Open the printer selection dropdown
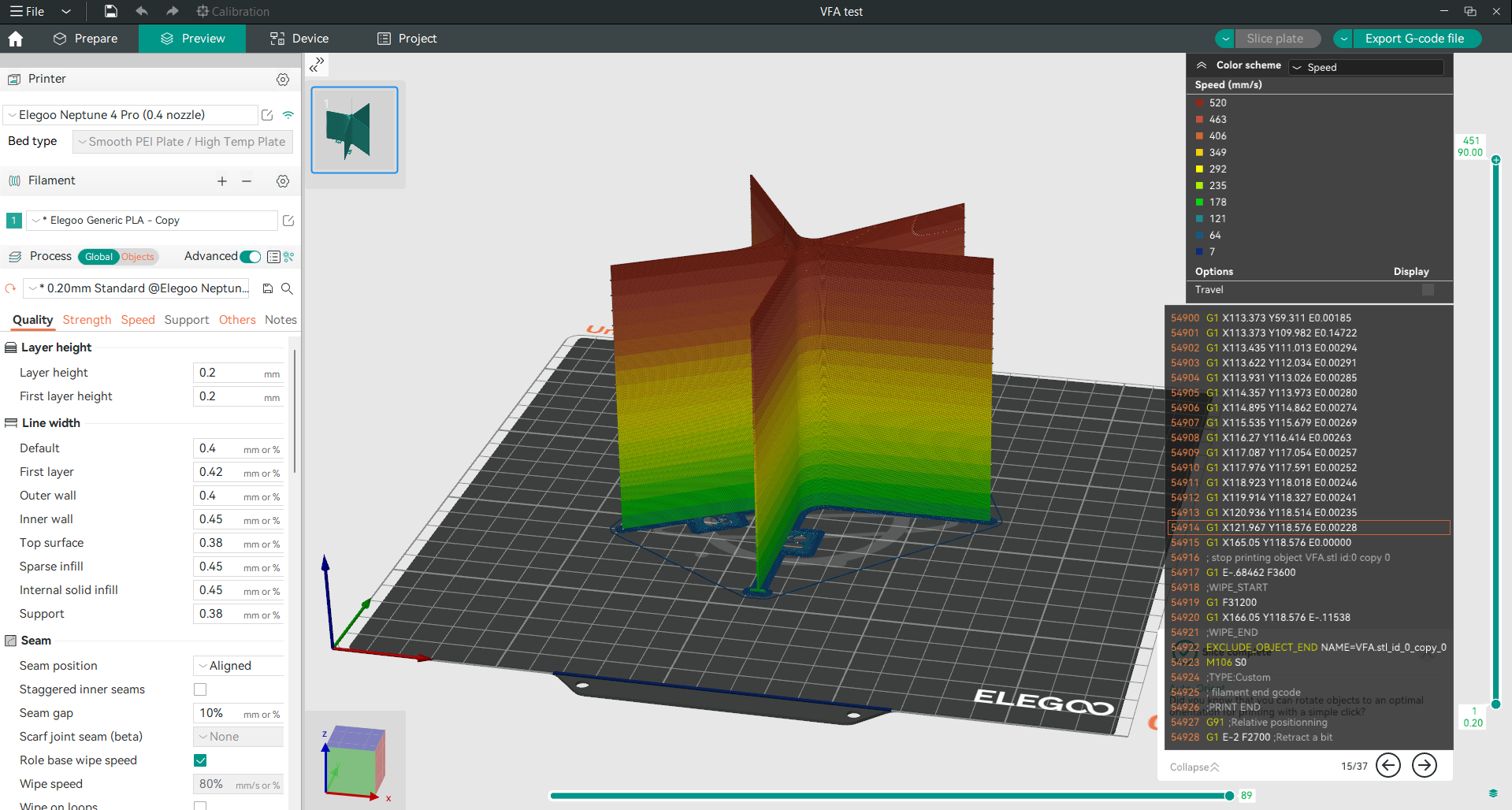The height and width of the screenshot is (810, 1512). [x=131, y=115]
